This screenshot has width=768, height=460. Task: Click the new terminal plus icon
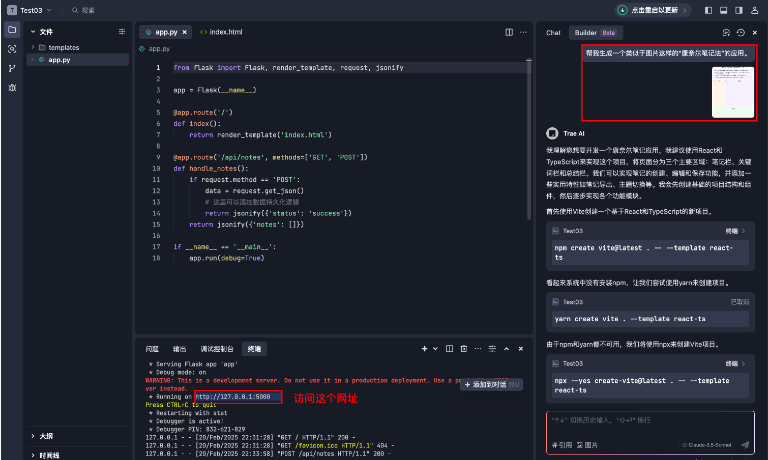click(x=423, y=348)
